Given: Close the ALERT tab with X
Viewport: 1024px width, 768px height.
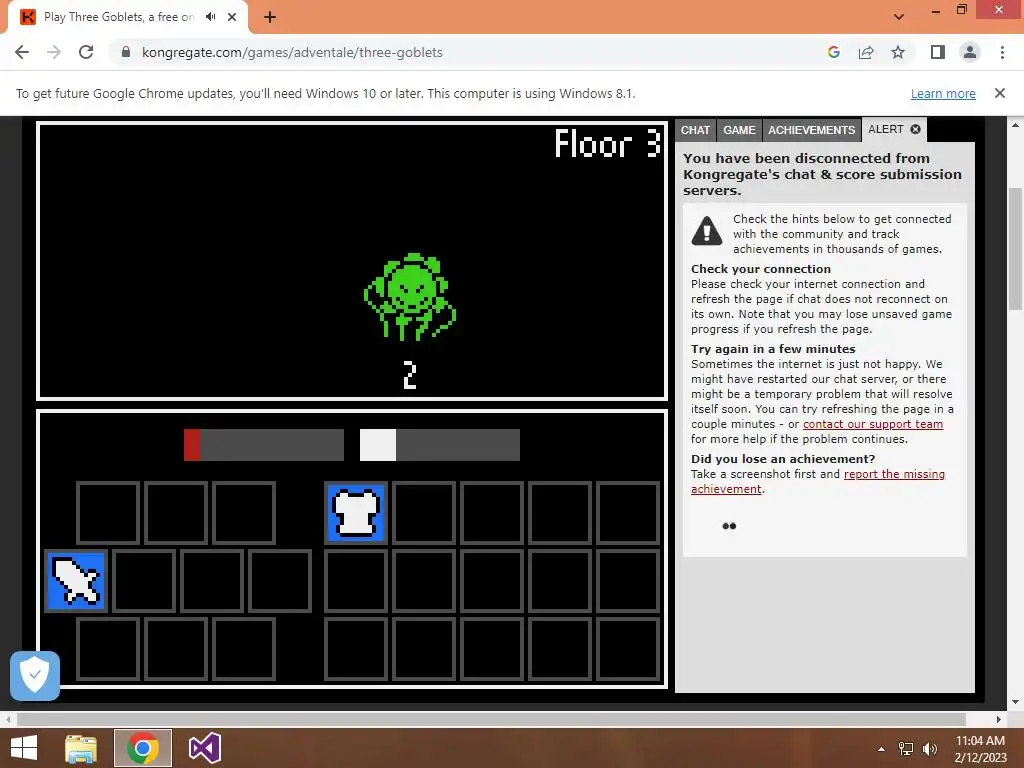Looking at the screenshot, I should pyautogui.click(x=916, y=129).
